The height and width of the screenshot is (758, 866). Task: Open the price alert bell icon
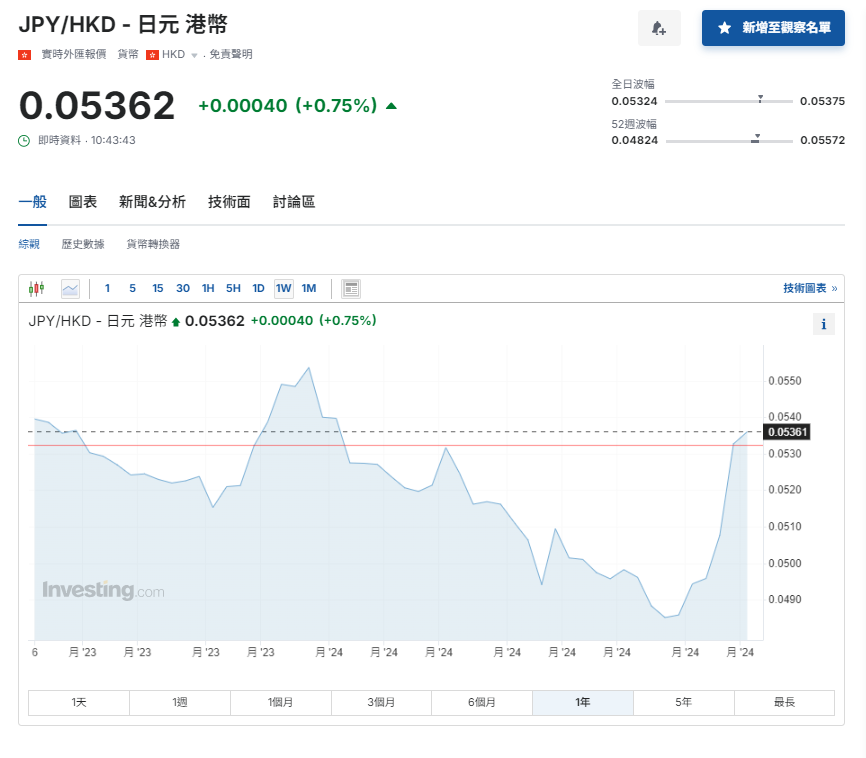659,27
